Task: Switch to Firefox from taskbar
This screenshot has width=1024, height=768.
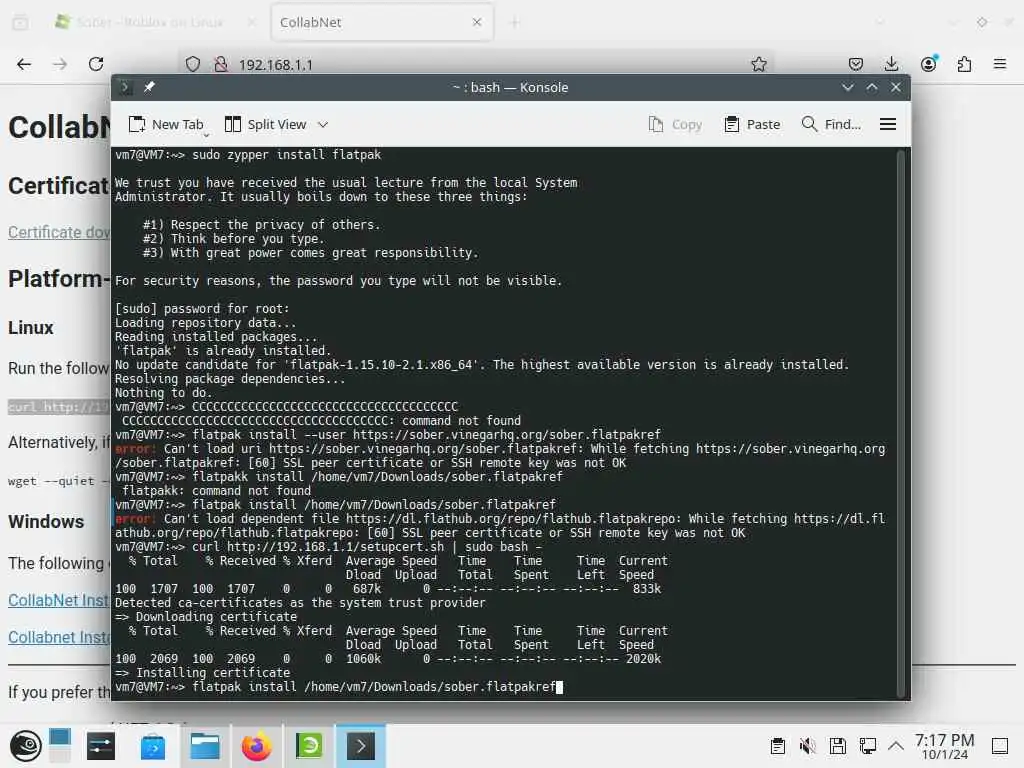Action: [x=256, y=746]
